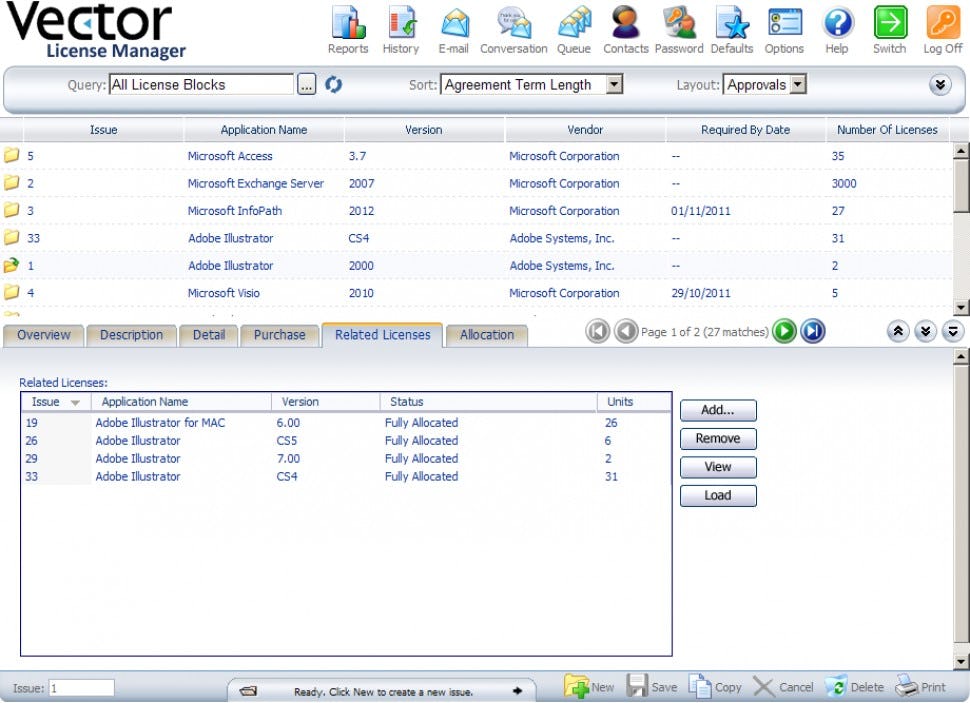The width and height of the screenshot is (970, 703).
Task: Open the Contacts icon
Action: pos(625,25)
